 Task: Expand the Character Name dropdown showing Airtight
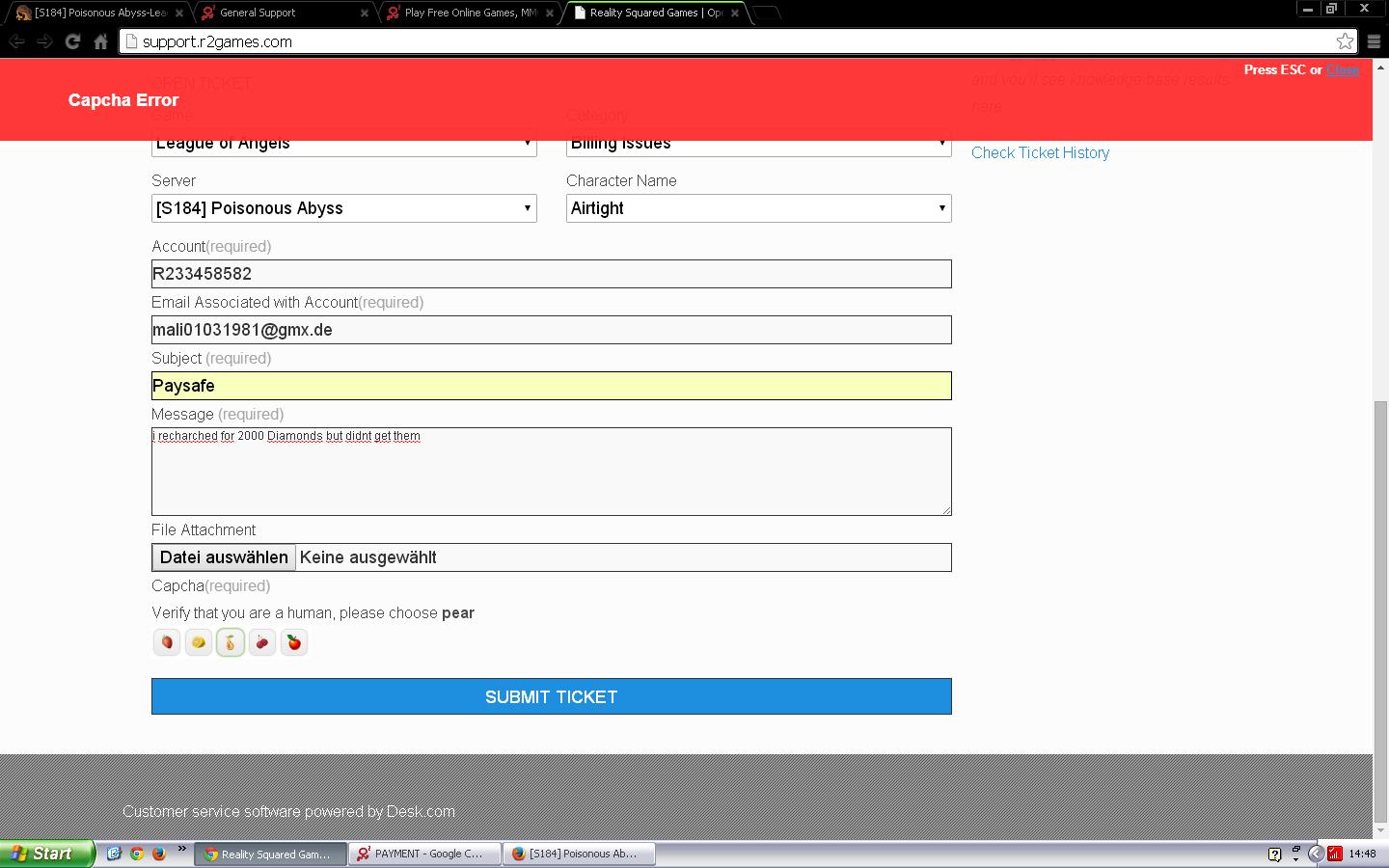pyautogui.click(x=758, y=208)
